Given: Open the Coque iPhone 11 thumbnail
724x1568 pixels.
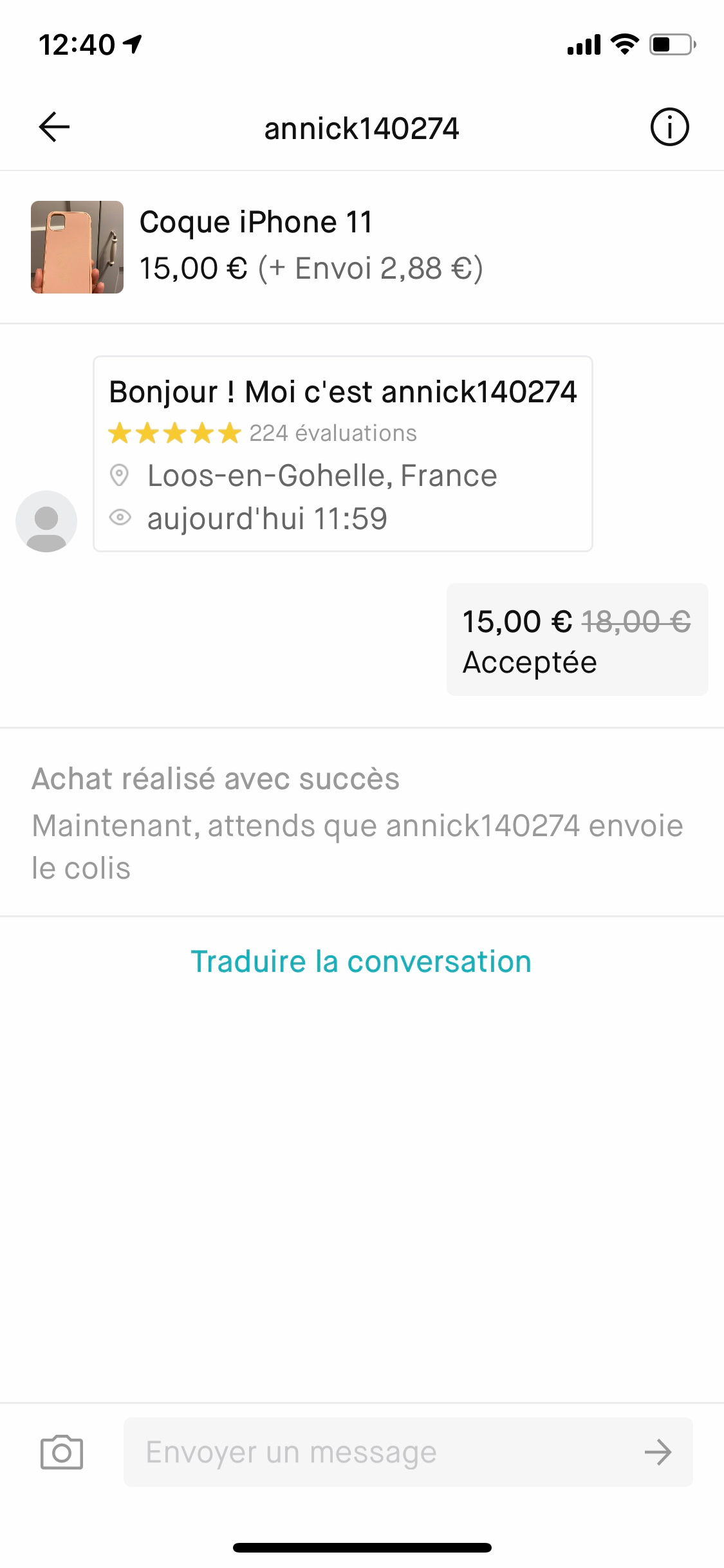Looking at the screenshot, I should (77, 247).
